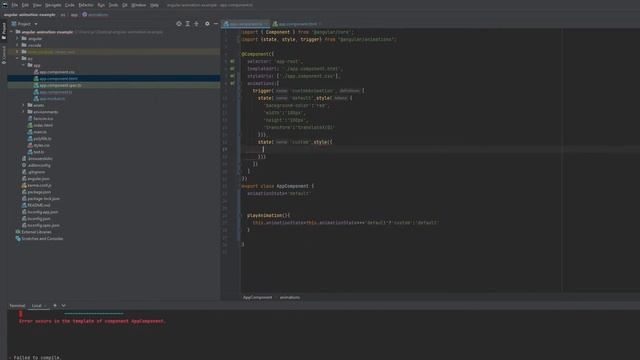
Task: Expand the node_modules folder
Action: coord(18,52)
